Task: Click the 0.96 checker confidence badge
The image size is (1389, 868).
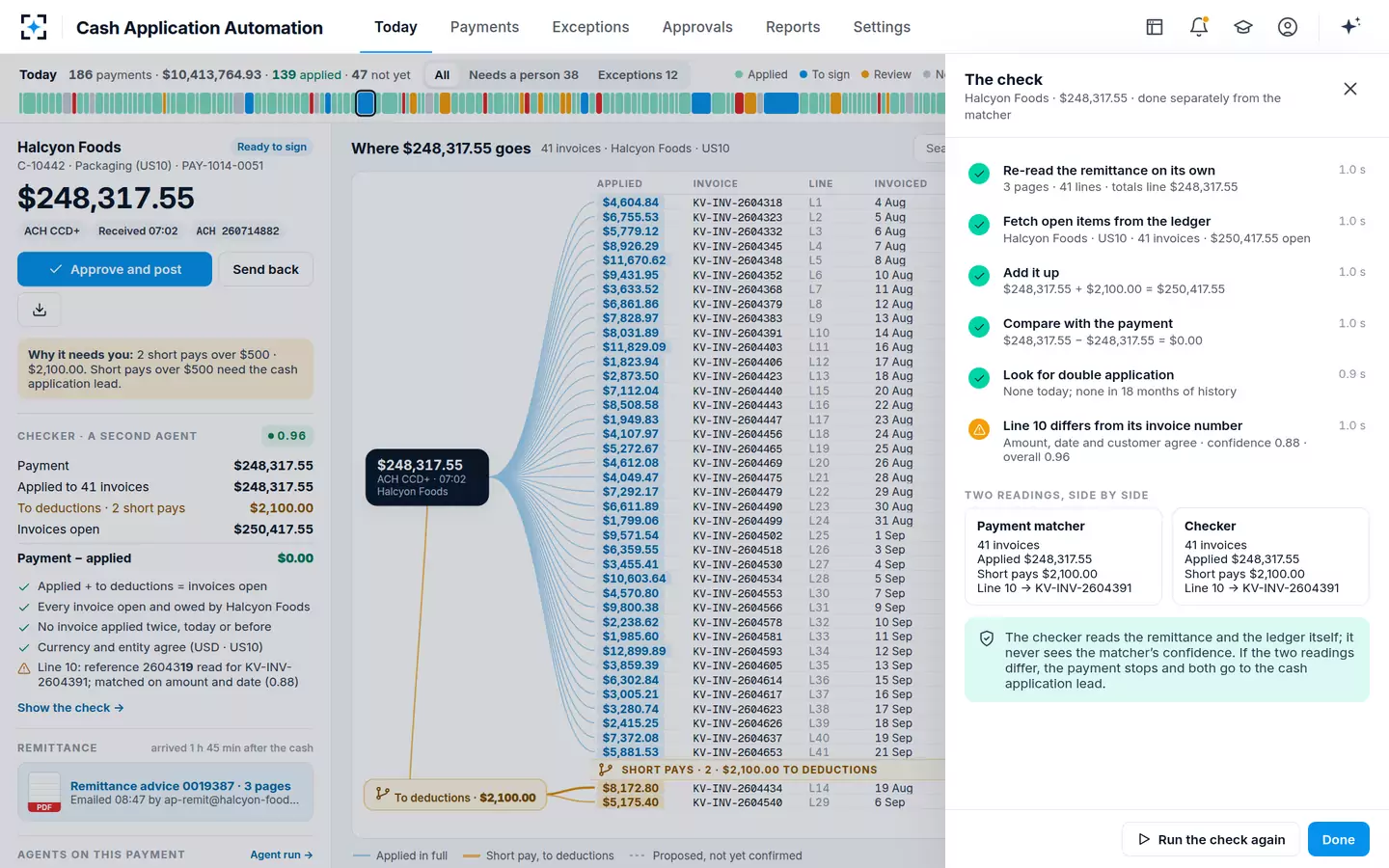Action: (286, 436)
